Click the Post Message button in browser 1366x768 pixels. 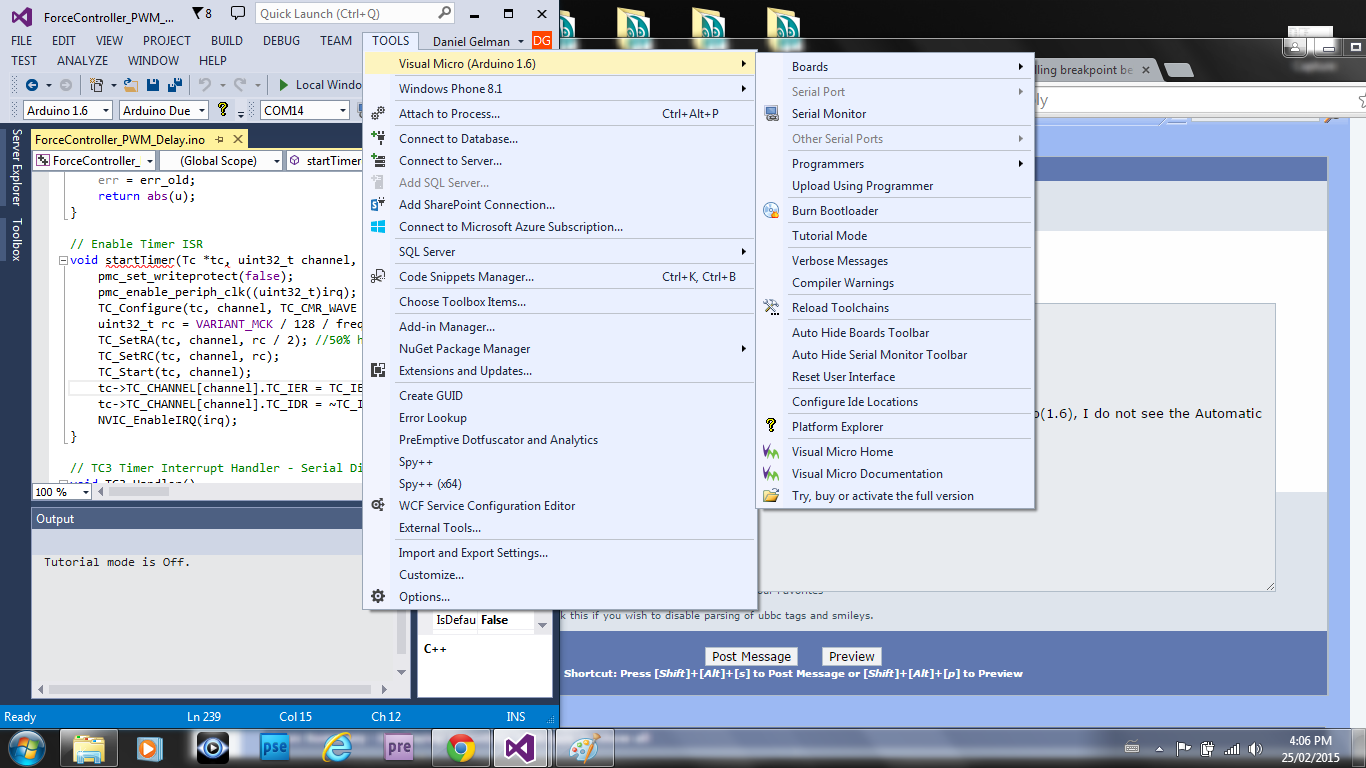(x=752, y=657)
